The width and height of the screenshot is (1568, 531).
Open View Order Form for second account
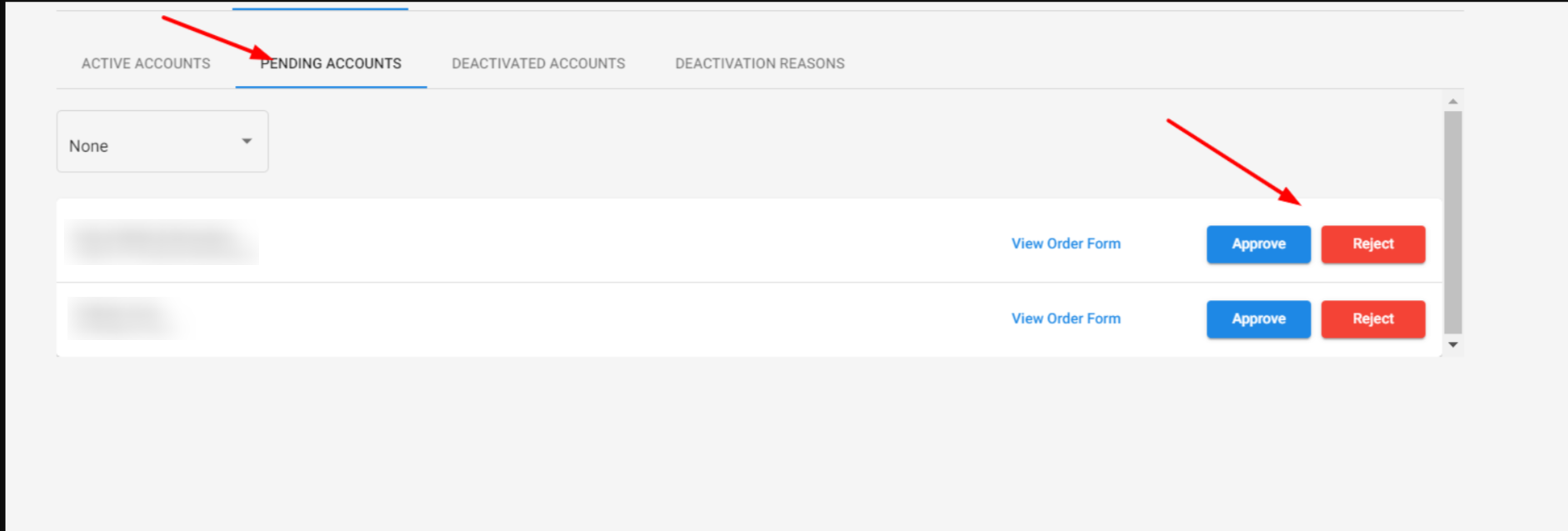click(1066, 318)
